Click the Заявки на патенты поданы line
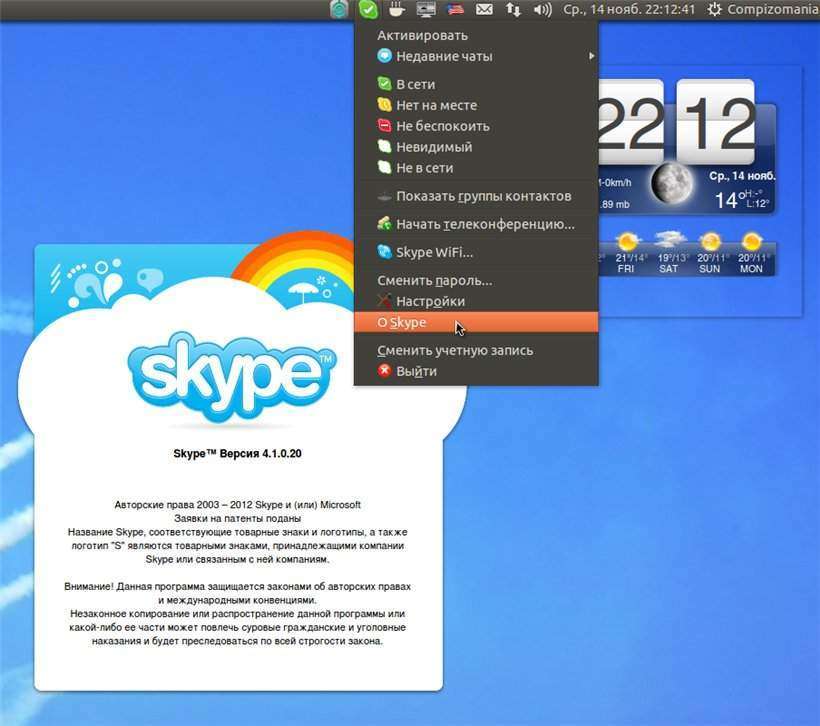 pos(237,518)
